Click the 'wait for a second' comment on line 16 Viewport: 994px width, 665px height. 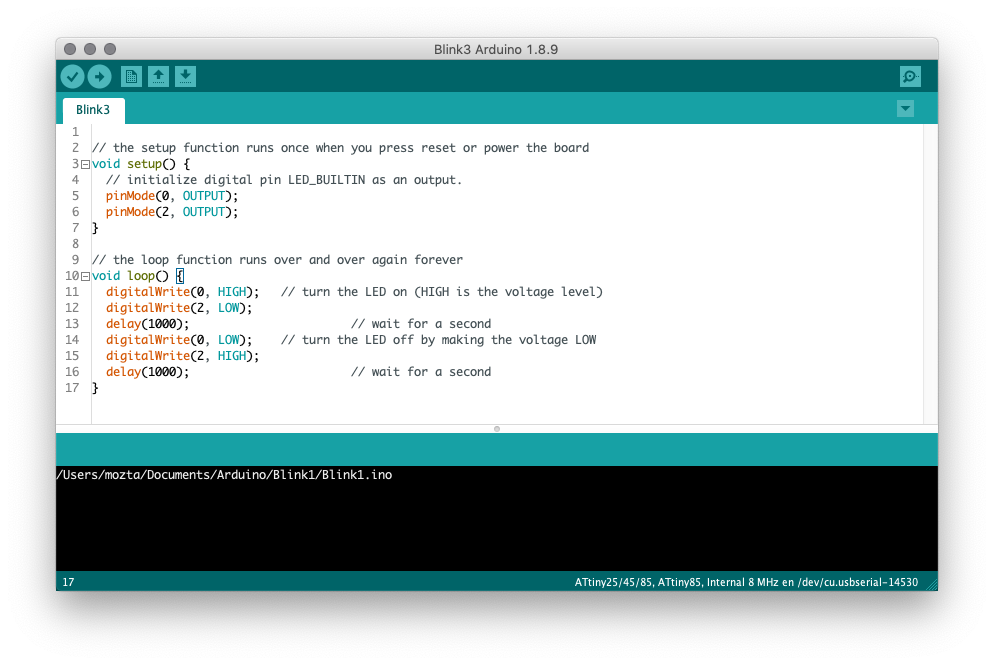coord(421,372)
